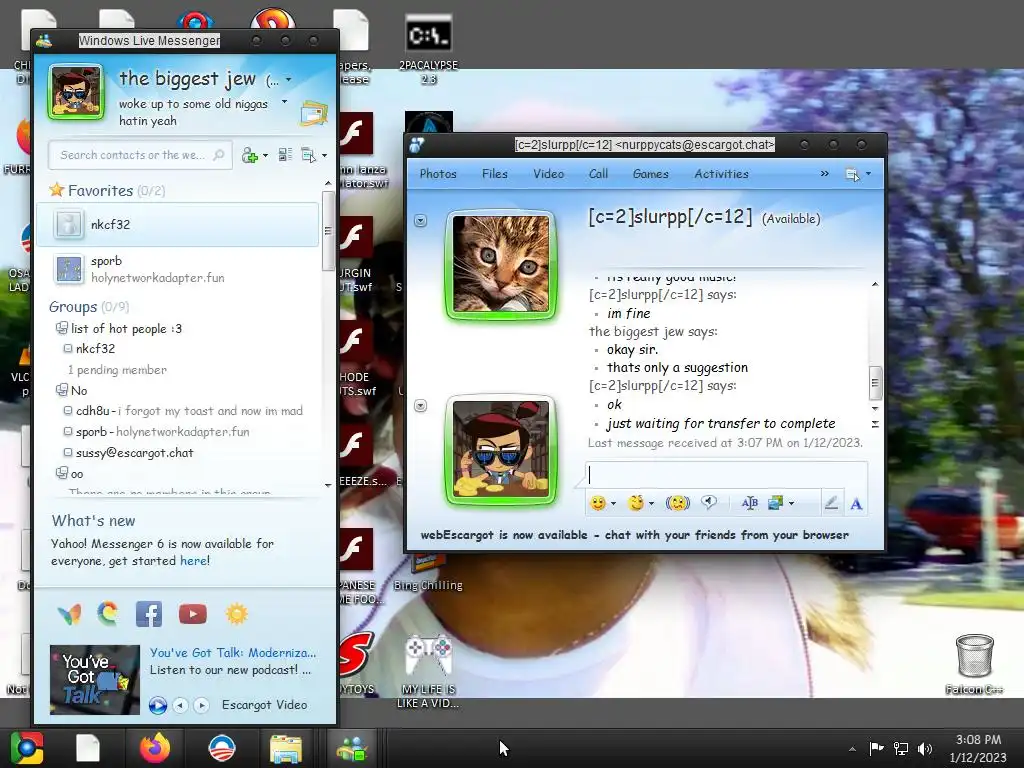This screenshot has height=768, width=1024.
Task: Click the chat conversation scrollbar thumb
Action: tap(875, 383)
